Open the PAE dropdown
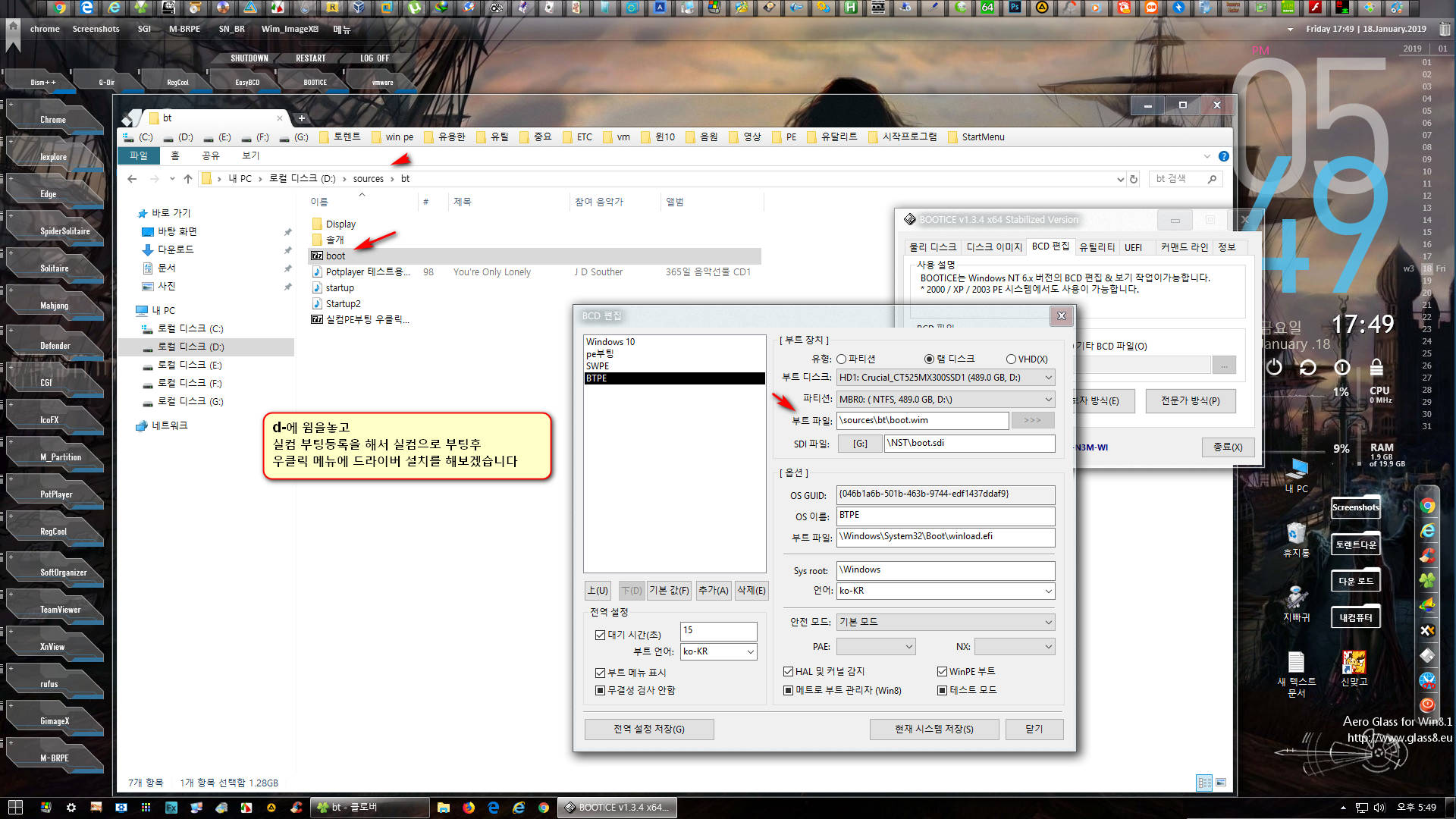The image size is (1456, 819). pos(875,647)
